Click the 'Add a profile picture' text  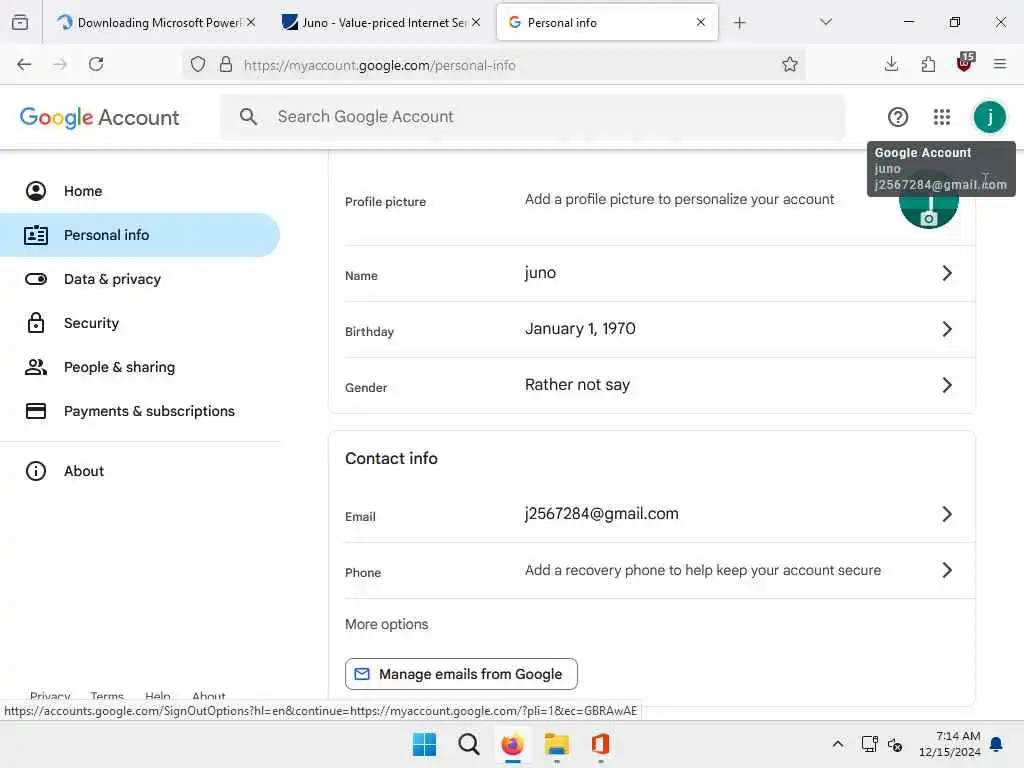[x=679, y=199]
